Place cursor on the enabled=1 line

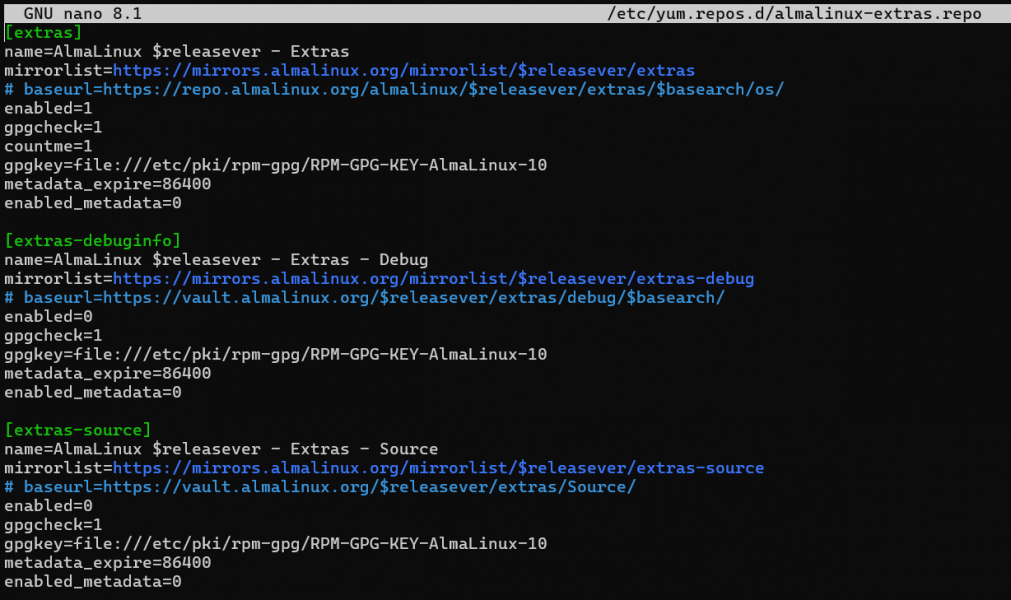tap(48, 108)
